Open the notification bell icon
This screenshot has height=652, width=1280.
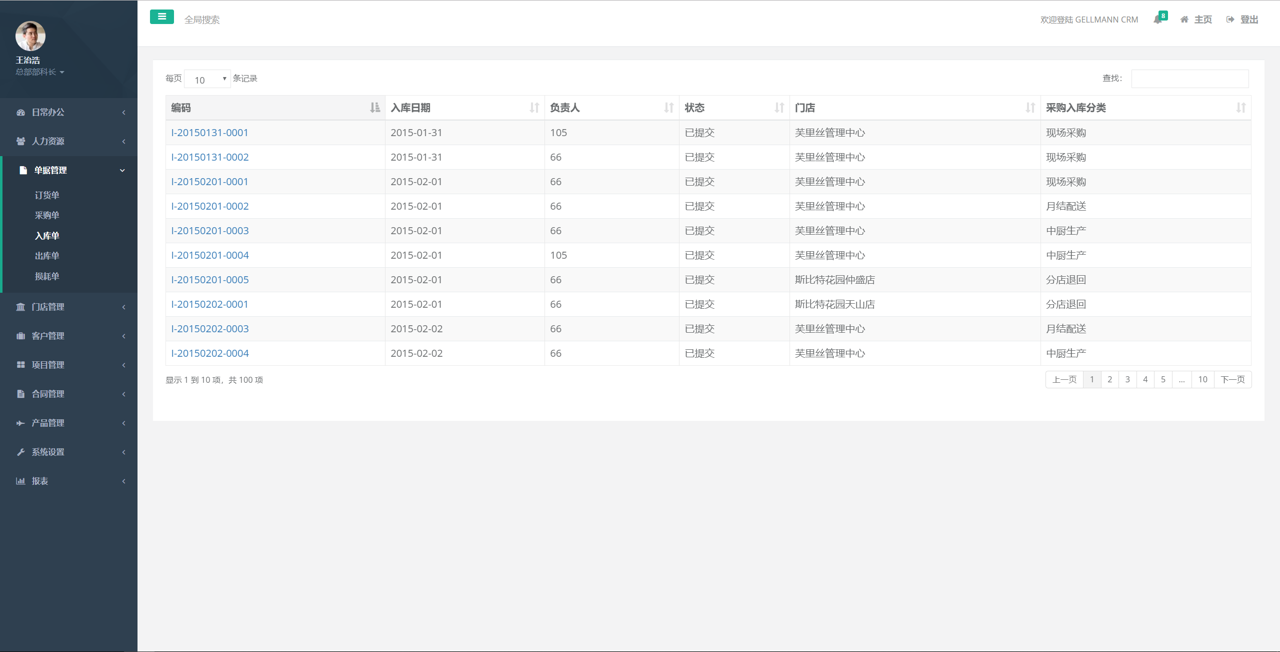point(1158,19)
